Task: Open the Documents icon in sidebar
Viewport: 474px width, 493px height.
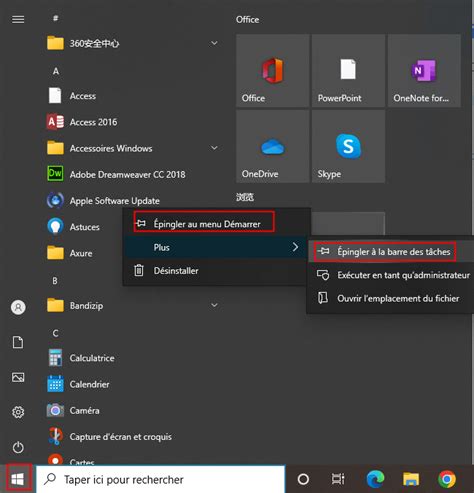Action: (18, 342)
